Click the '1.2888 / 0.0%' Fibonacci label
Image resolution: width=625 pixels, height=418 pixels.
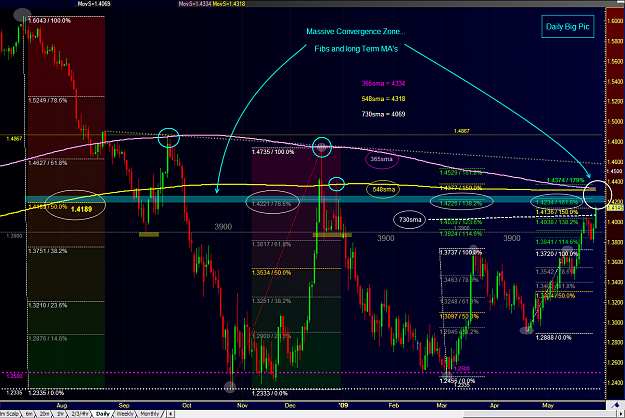554,338
